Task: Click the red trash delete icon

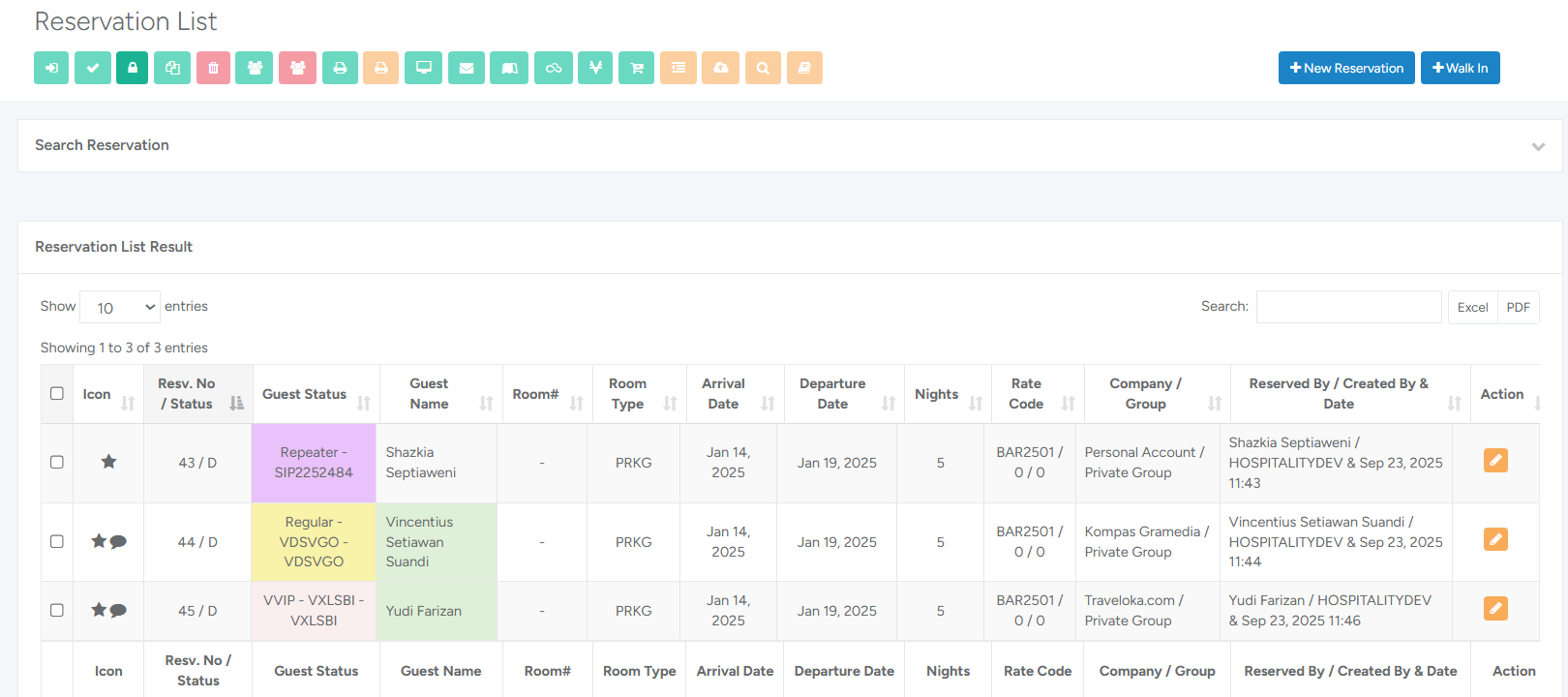Action: pyautogui.click(x=213, y=68)
